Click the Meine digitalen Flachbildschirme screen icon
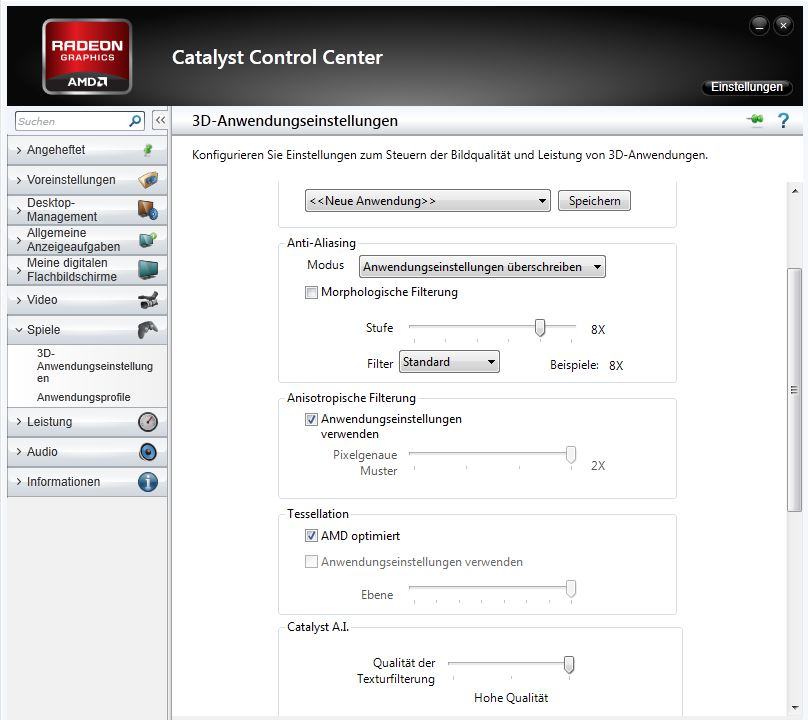The image size is (808, 720). (148, 270)
